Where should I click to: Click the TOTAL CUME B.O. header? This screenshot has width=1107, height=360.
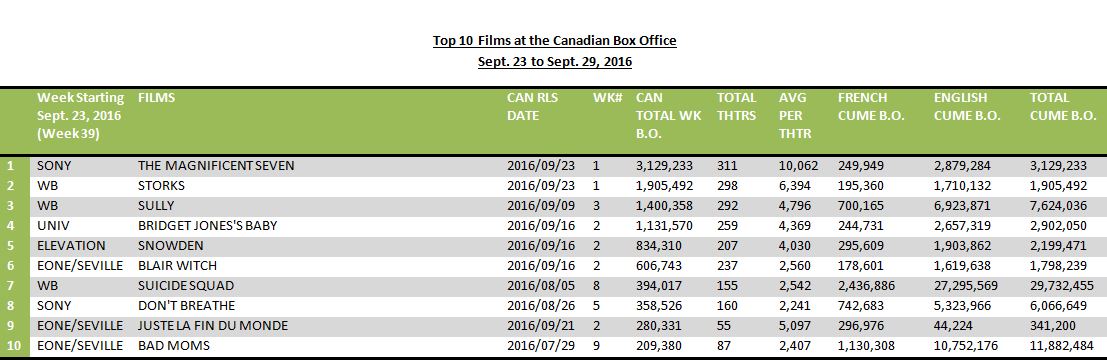tap(1063, 107)
